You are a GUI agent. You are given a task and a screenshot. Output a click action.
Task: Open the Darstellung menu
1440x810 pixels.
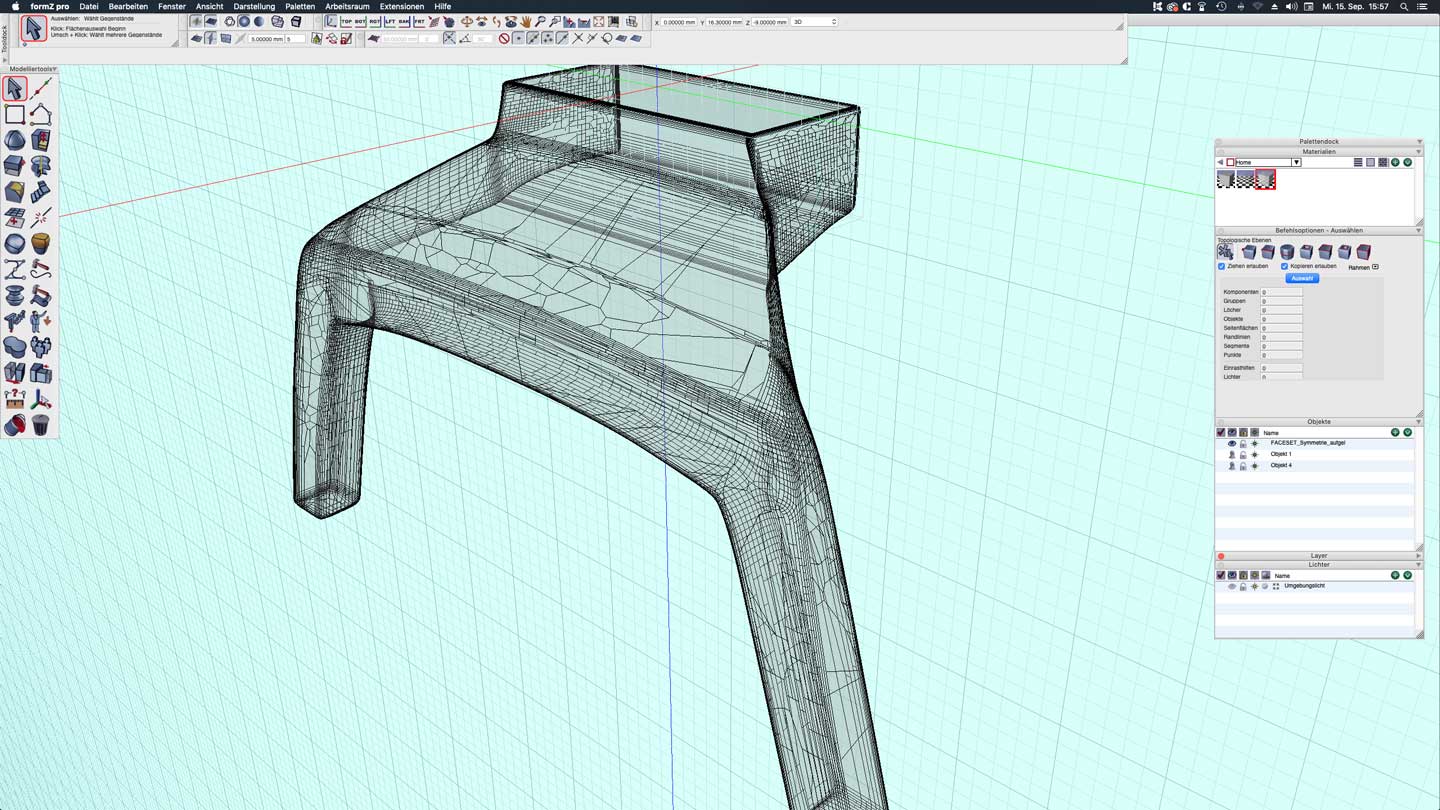click(x=254, y=6)
